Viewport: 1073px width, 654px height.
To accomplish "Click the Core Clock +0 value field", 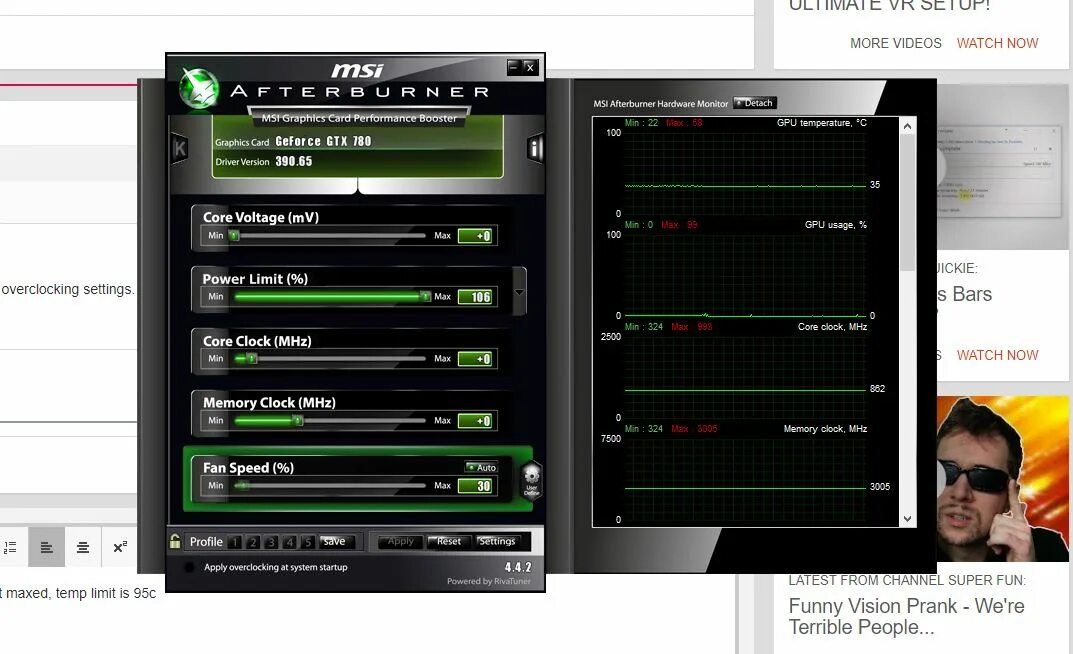I will [x=476, y=358].
